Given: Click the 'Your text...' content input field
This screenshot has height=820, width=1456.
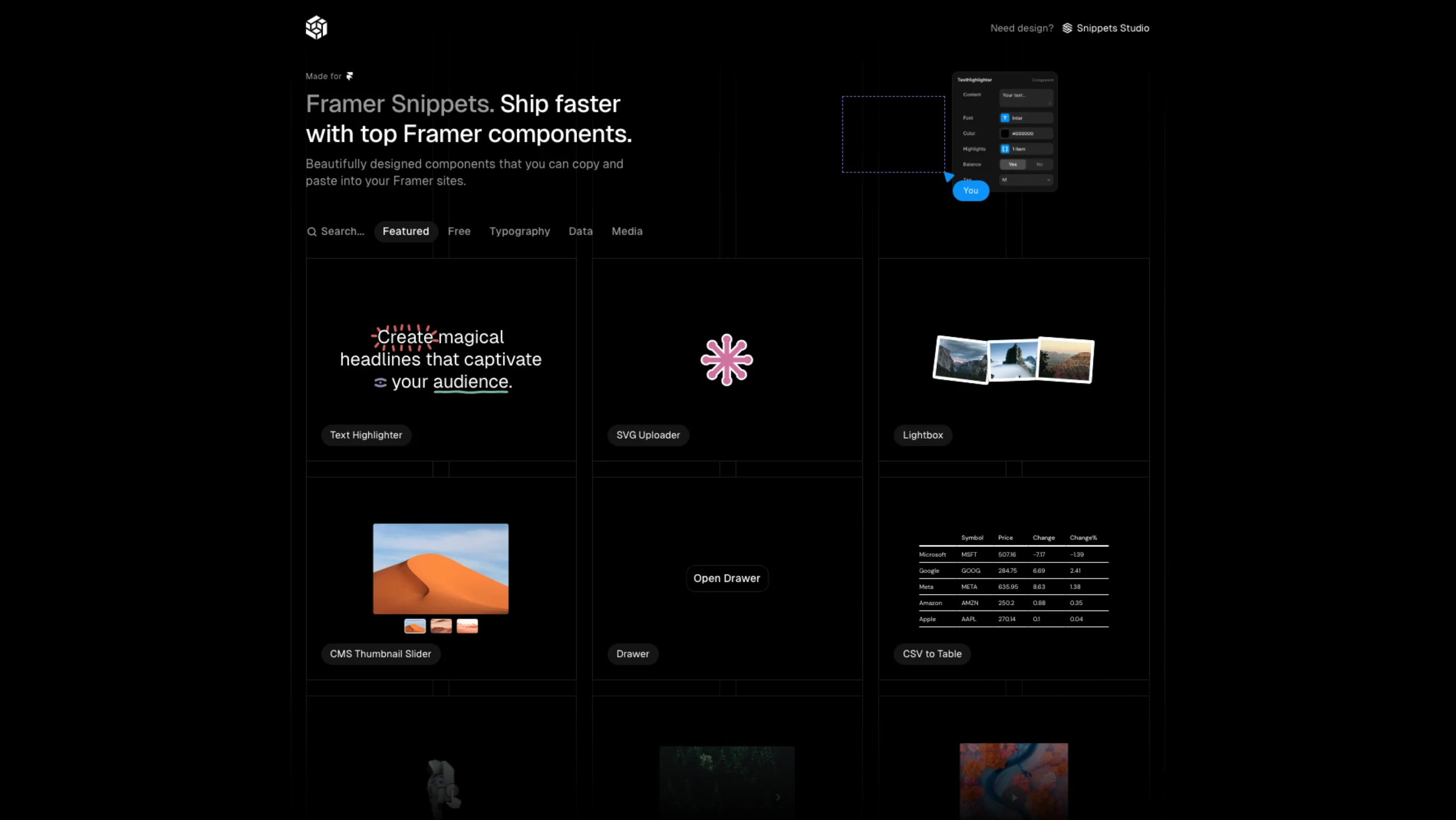Looking at the screenshot, I should pos(1027,98).
